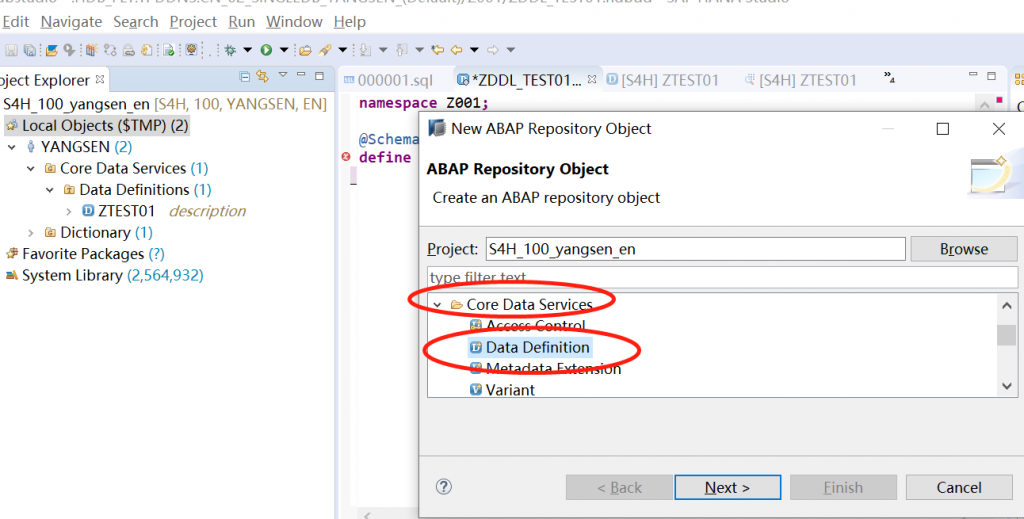Click Browse next to the Project field
The height and width of the screenshot is (519, 1024).
[x=963, y=249]
